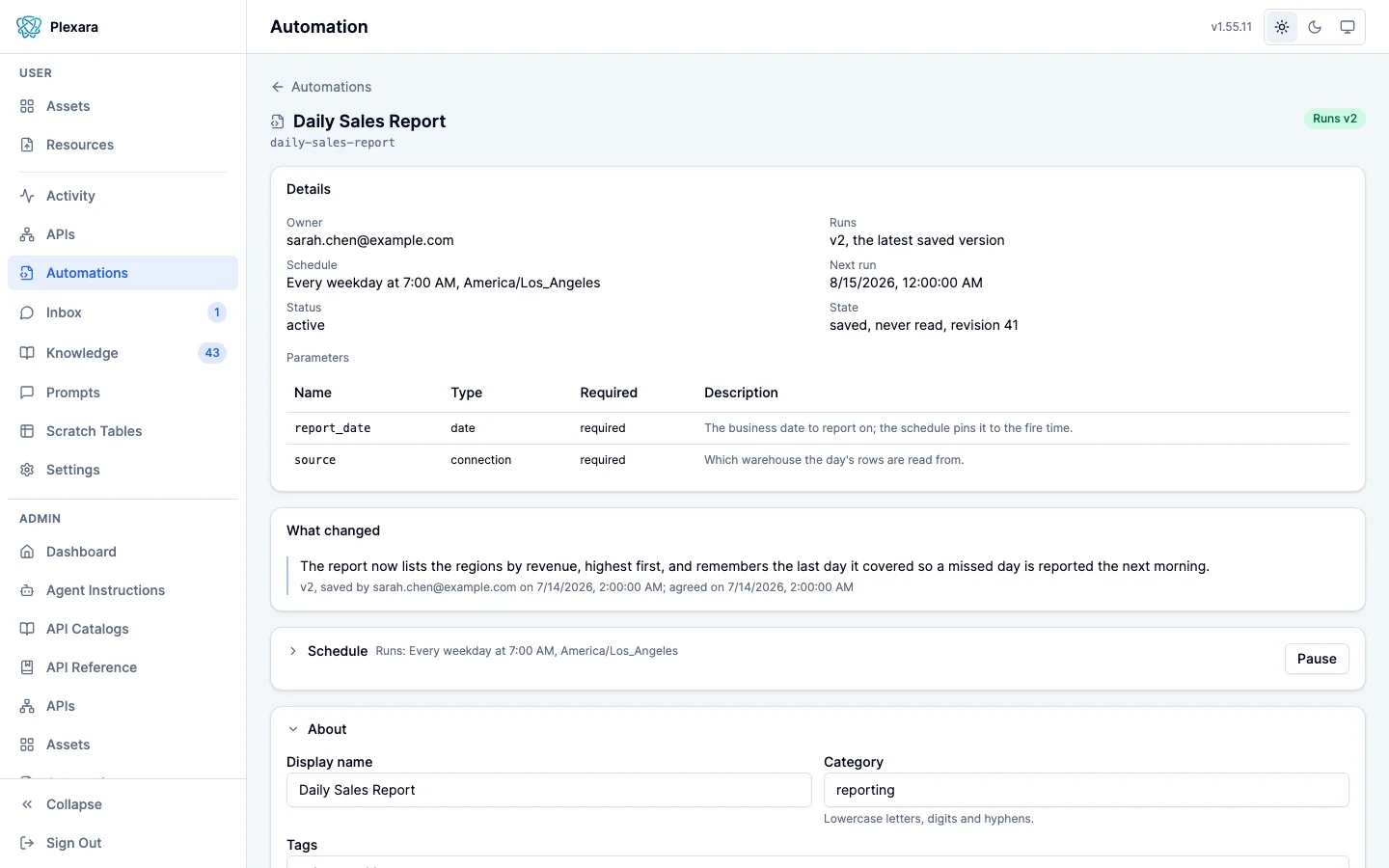Click the connection type cell
This screenshot has height=868, width=1389.
[480, 460]
